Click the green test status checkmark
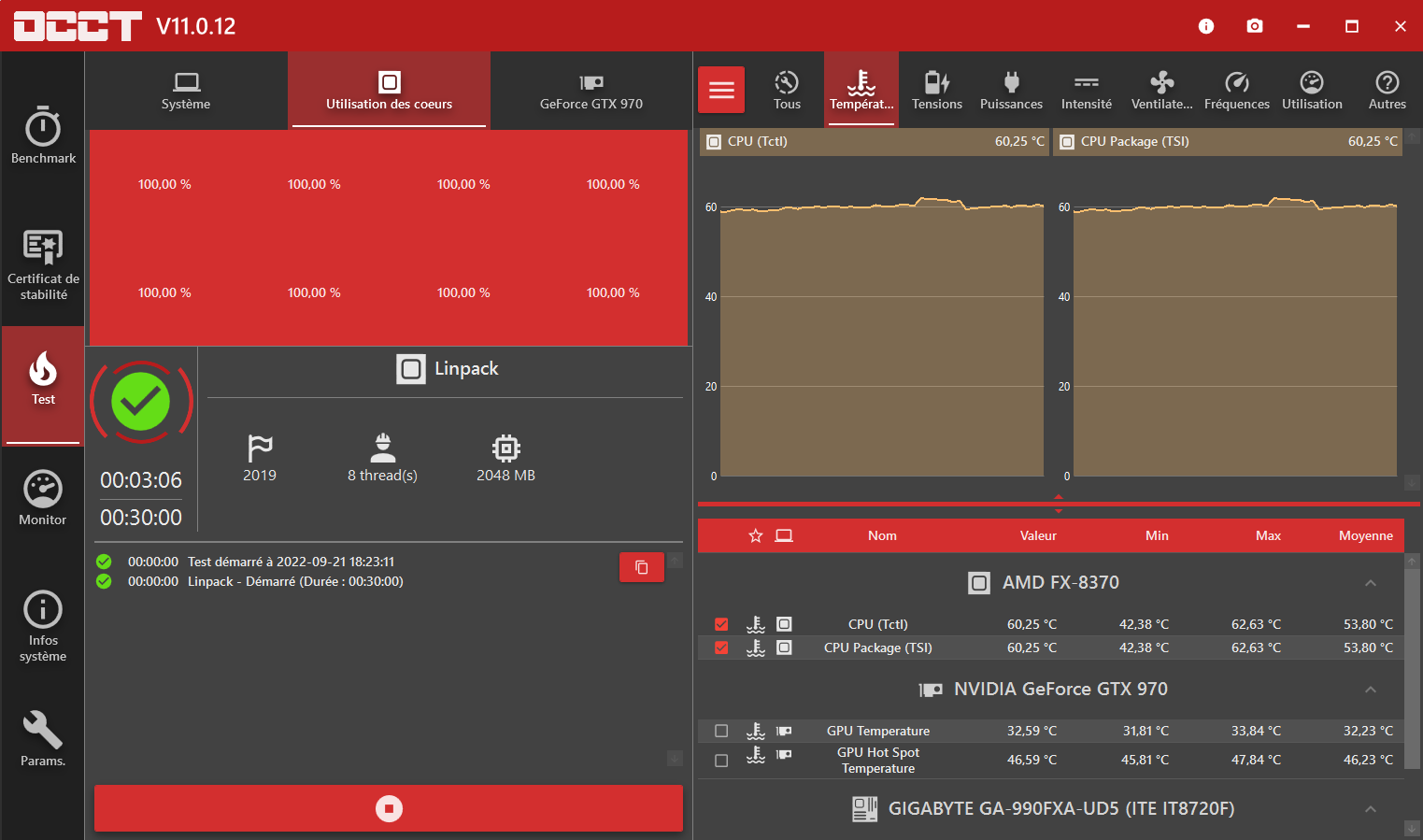The height and width of the screenshot is (840, 1423). (x=141, y=402)
